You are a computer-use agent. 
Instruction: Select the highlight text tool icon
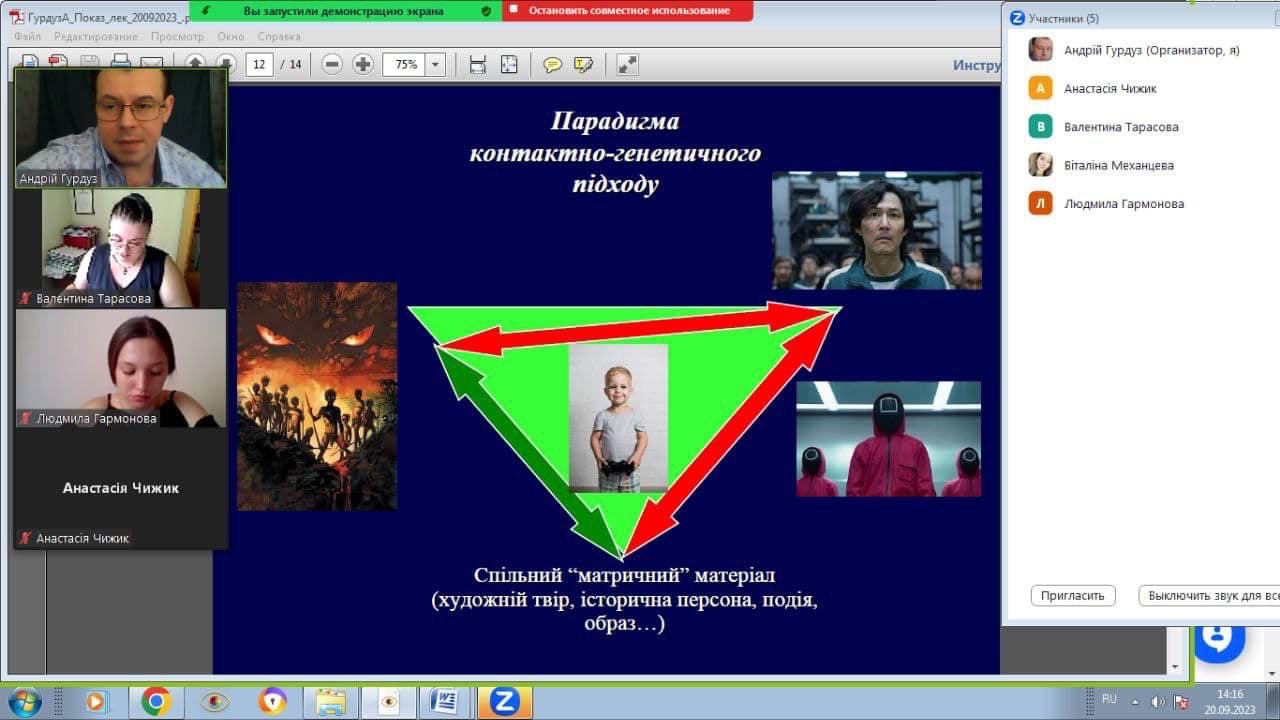(x=584, y=65)
